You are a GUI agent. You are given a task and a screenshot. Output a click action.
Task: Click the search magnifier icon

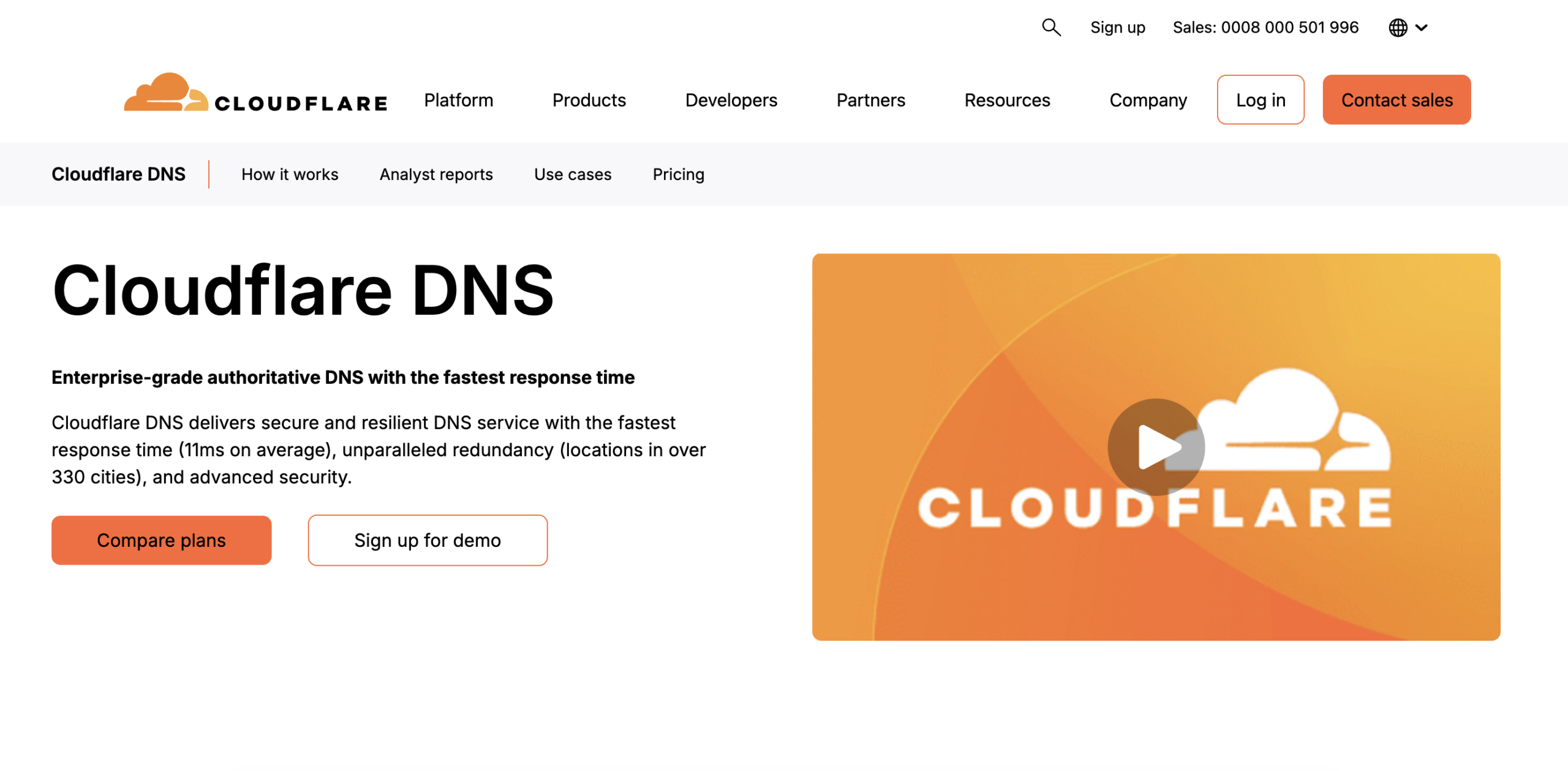pyautogui.click(x=1051, y=28)
